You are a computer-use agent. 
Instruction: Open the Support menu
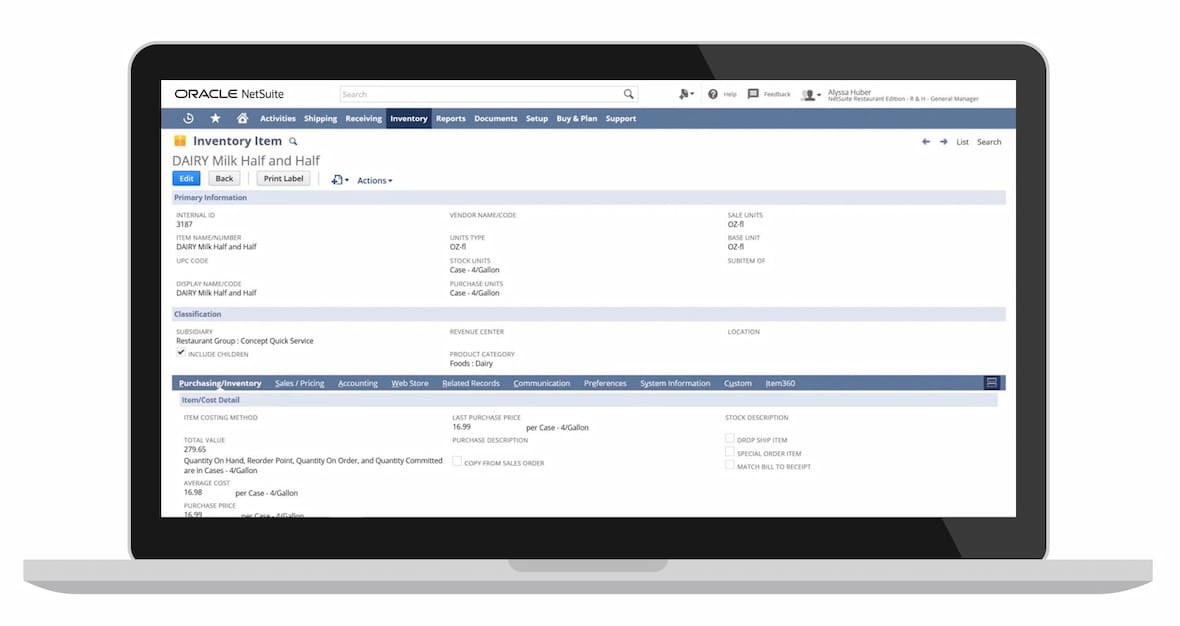click(621, 118)
